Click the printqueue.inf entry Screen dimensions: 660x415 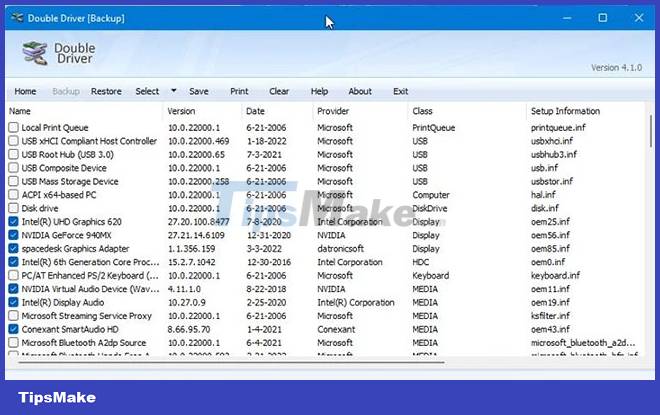[558, 128]
